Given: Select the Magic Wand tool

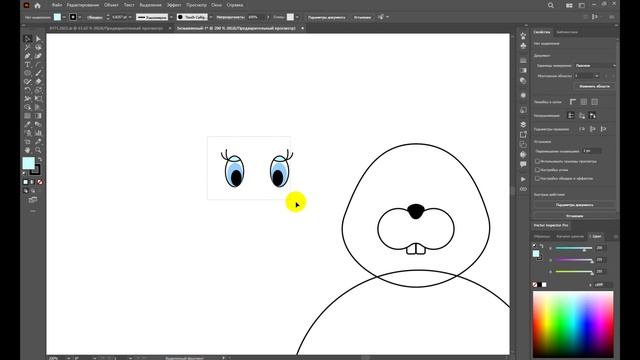Looking at the screenshot, I should [28, 47].
